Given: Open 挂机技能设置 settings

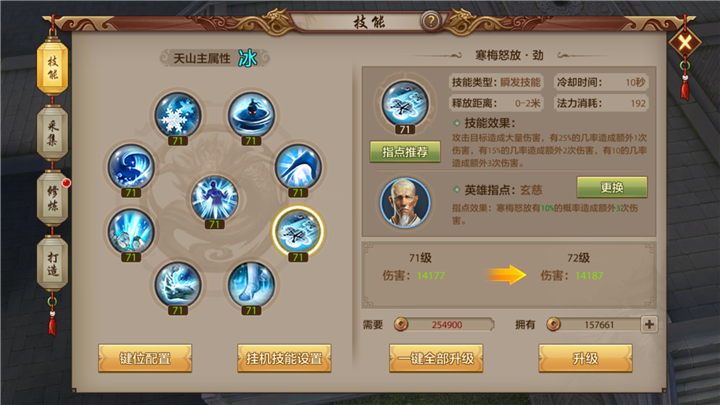Looking at the screenshot, I should tap(284, 358).
